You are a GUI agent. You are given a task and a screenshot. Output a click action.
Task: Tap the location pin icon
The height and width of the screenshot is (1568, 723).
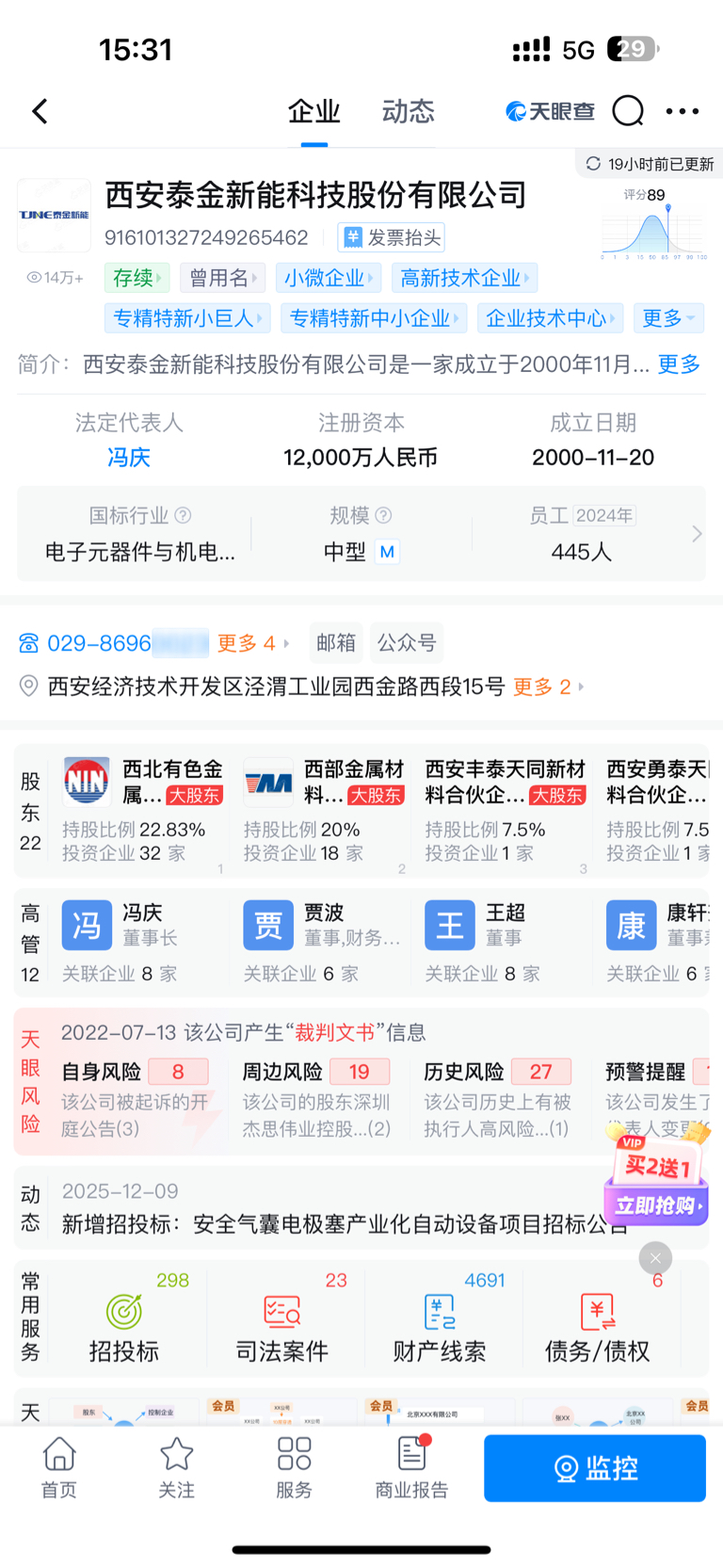pyautogui.click(x=29, y=687)
